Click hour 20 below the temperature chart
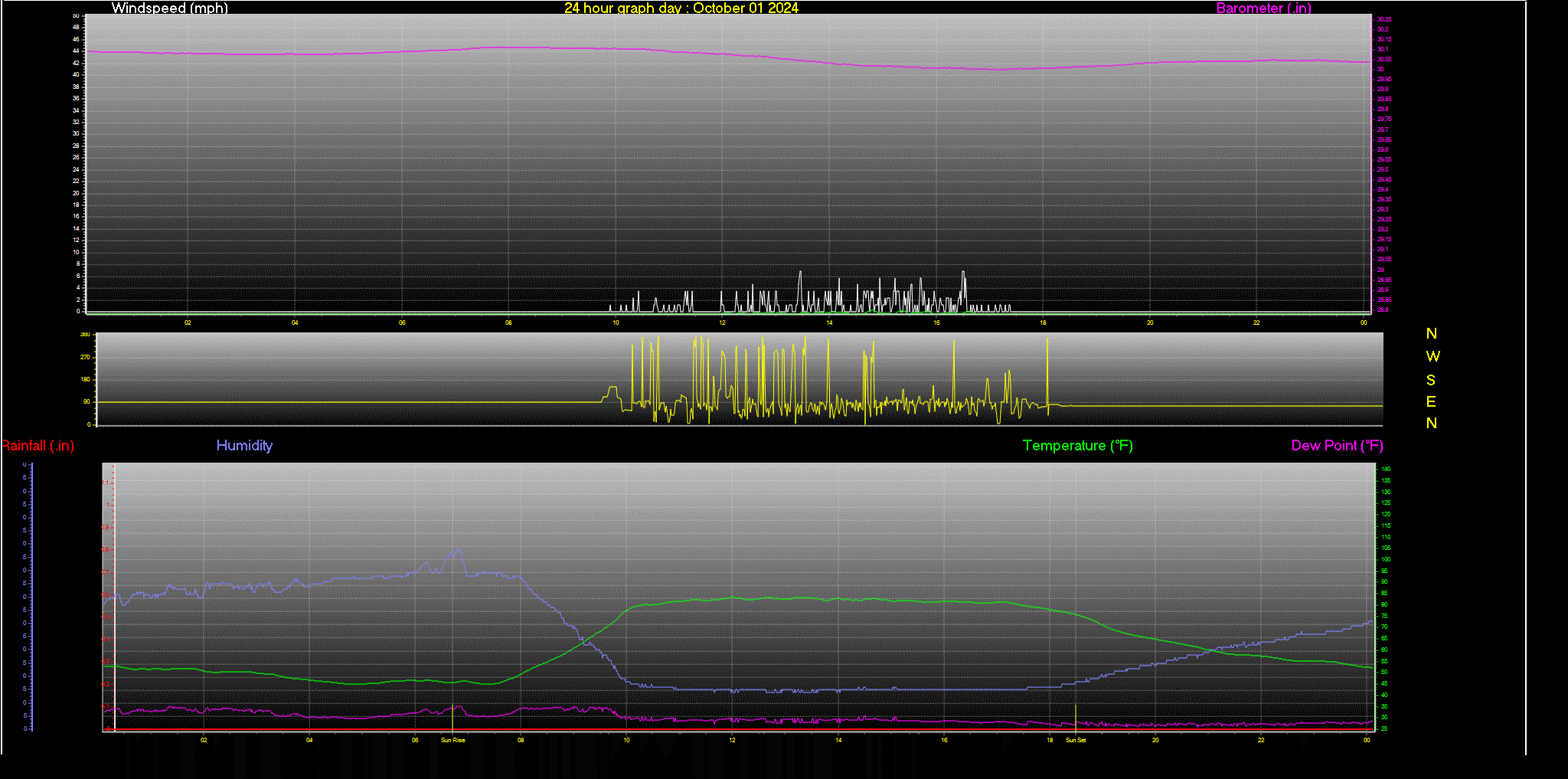Screen dimensions: 1568x779 coord(1155,740)
